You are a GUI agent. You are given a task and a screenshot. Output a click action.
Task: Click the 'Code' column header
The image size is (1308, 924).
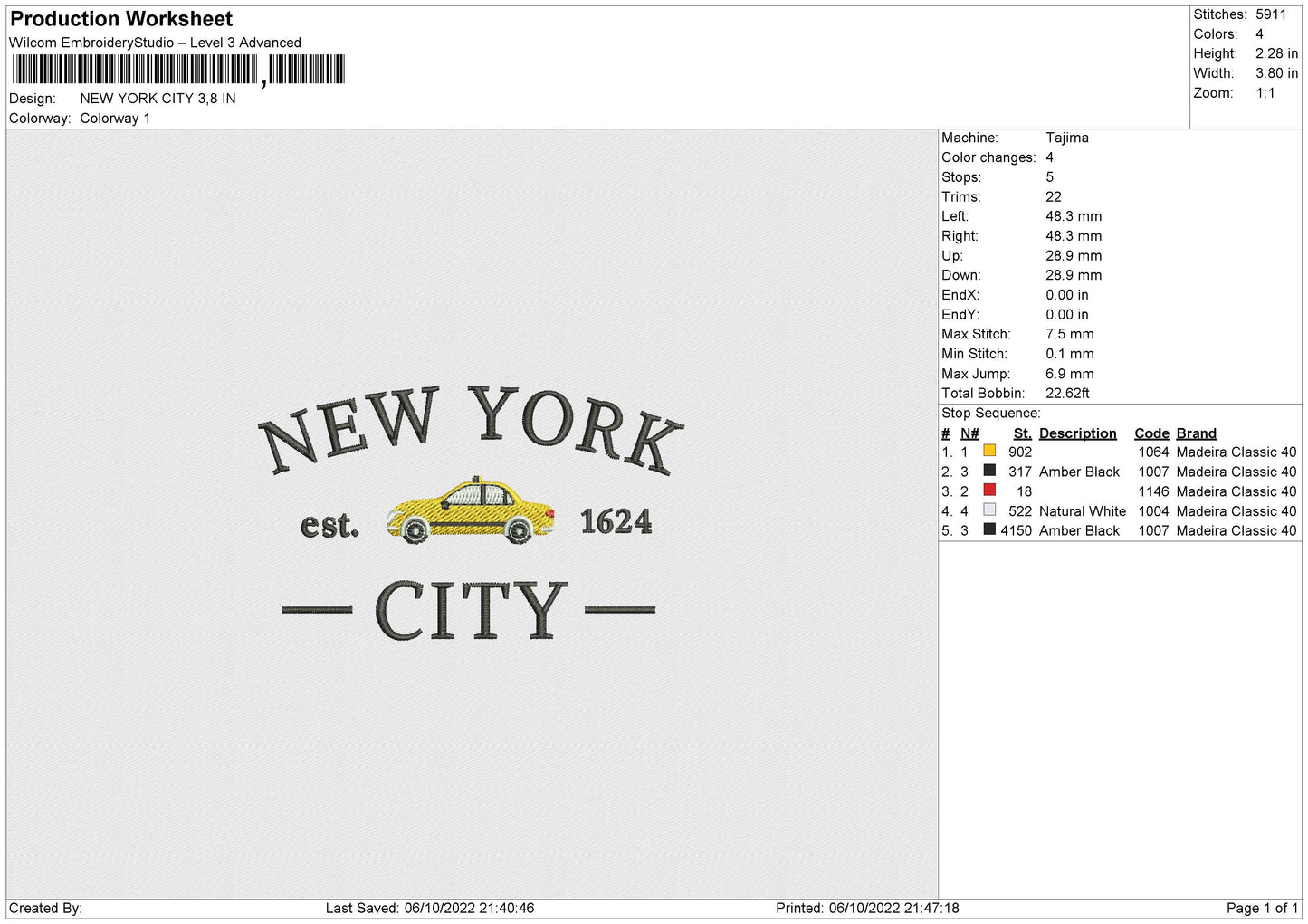[x=1151, y=433]
